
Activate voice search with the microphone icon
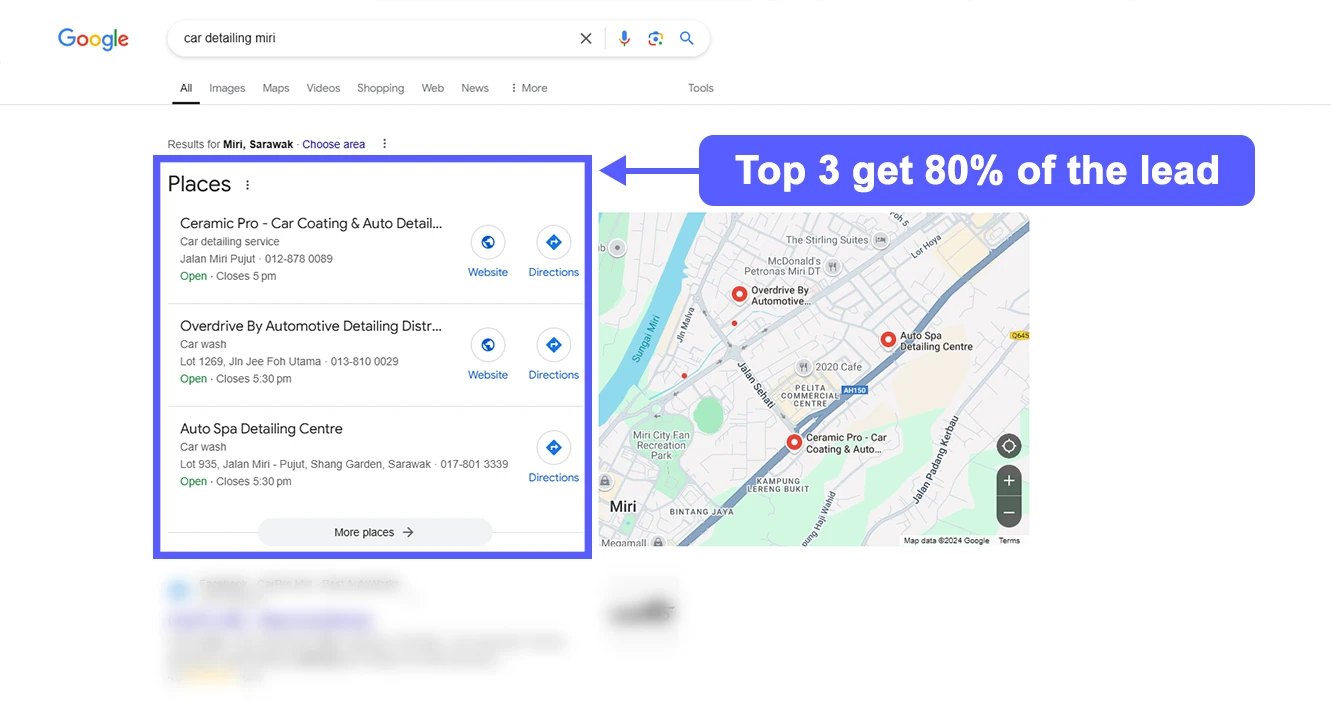click(x=624, y=38)
